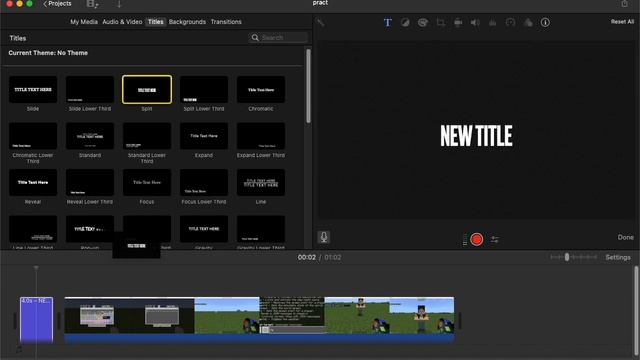Click the playhead marker on the timeline
The width and height of the screenshot is (640, 360).
(36, 268)
